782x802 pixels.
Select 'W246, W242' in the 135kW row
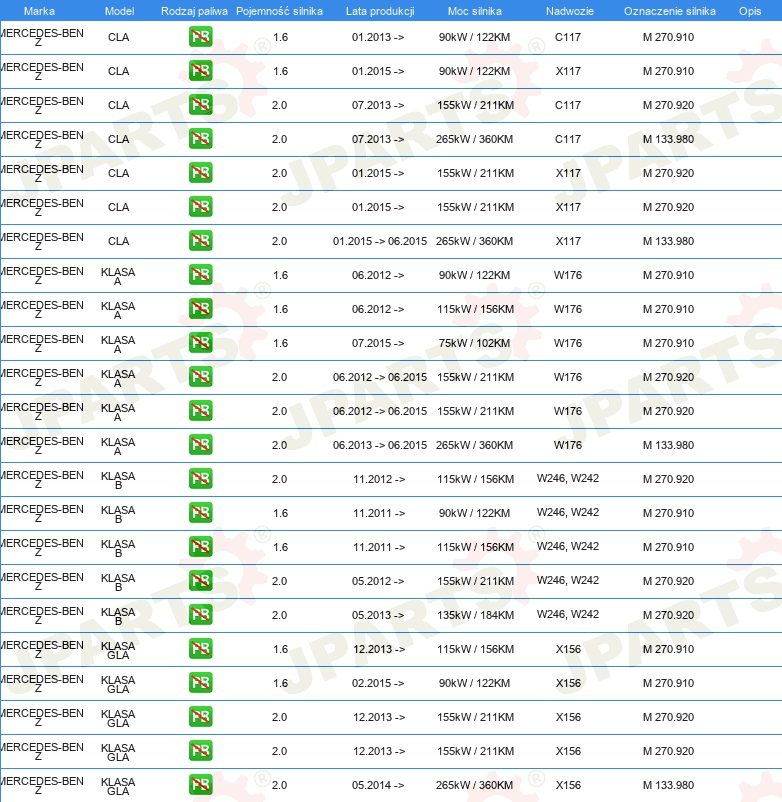tap(568, 614)
